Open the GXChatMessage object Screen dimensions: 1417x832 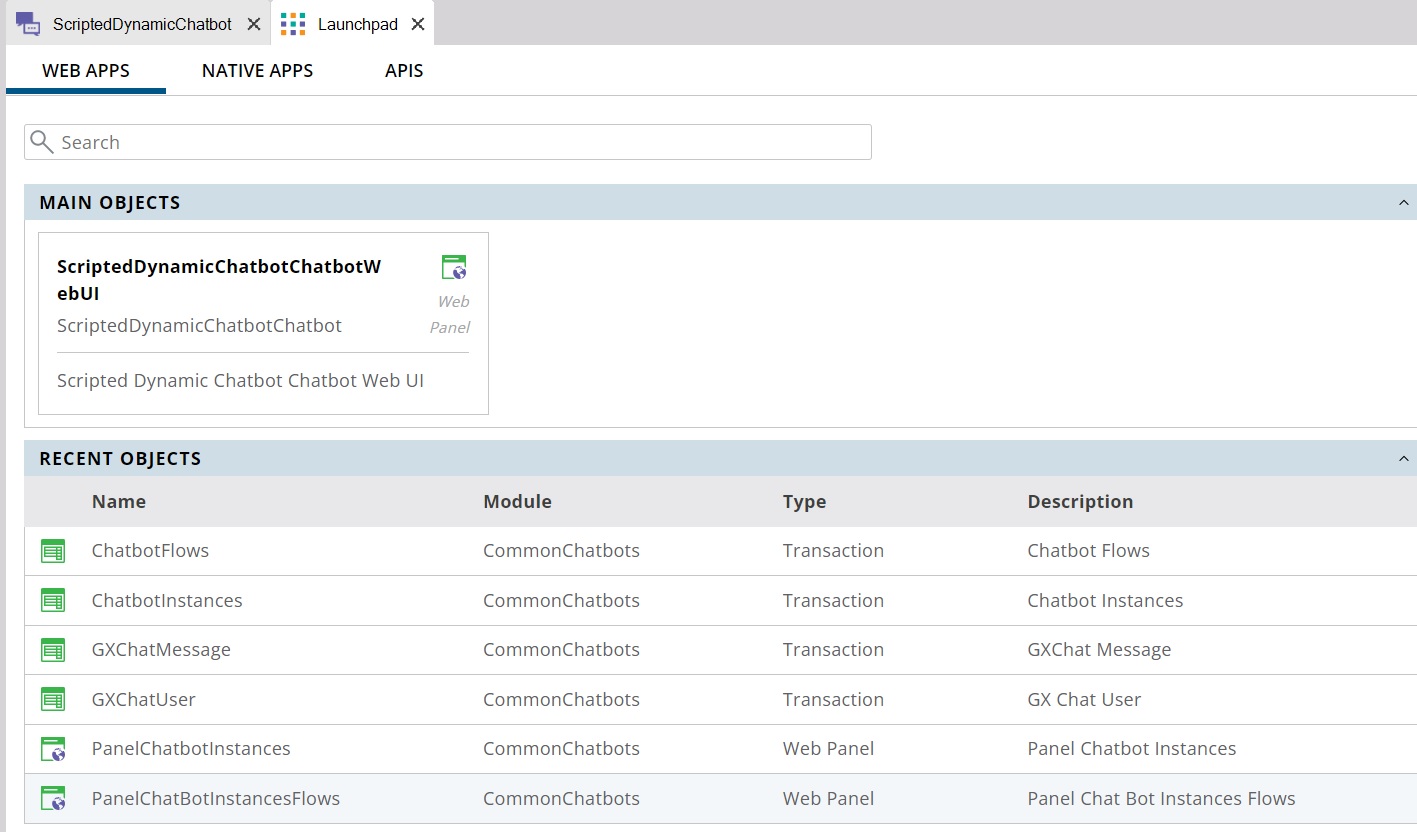(161, 650)
